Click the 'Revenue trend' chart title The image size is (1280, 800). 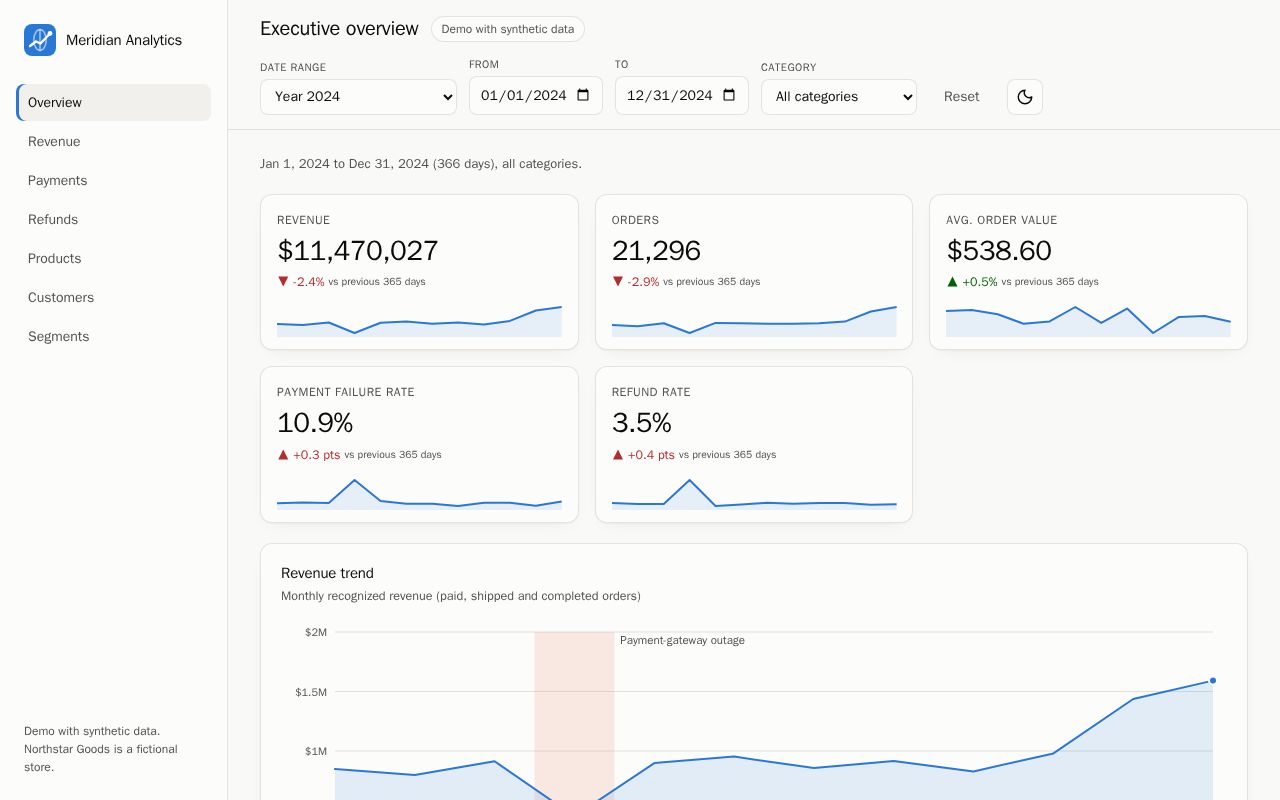(x=327, y=573)
